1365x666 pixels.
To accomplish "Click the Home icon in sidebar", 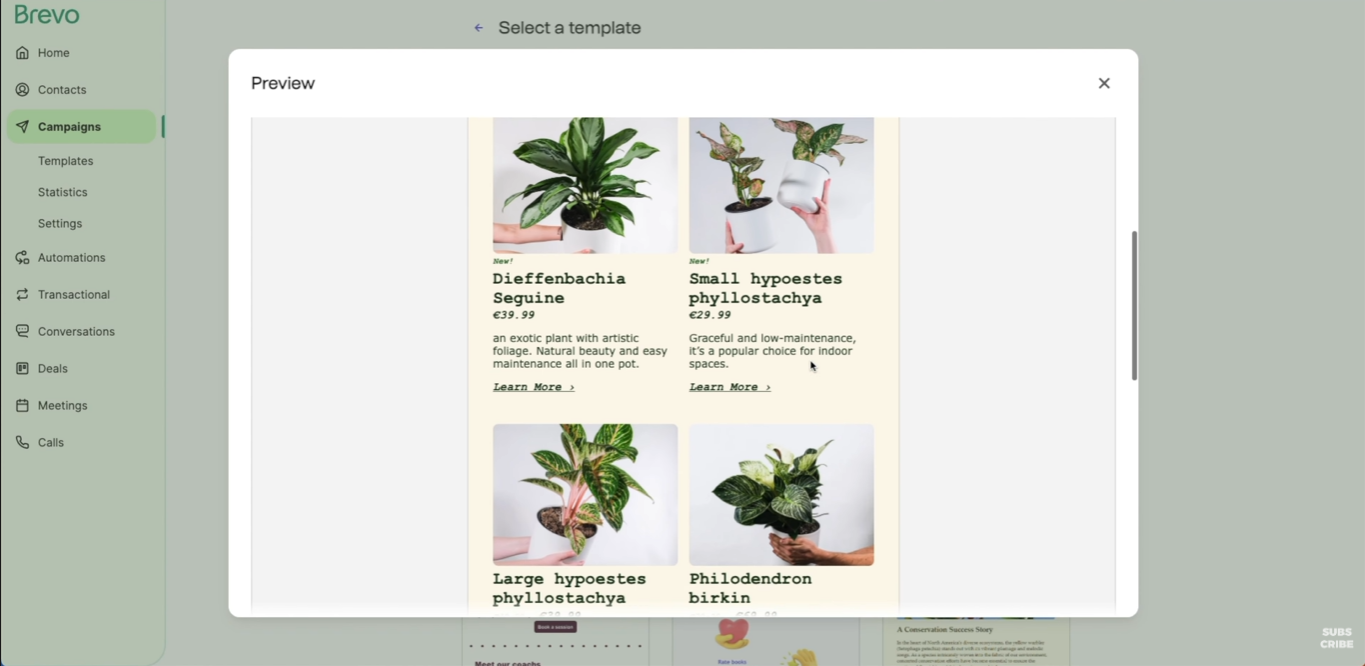I will click(x=22, y=53).
